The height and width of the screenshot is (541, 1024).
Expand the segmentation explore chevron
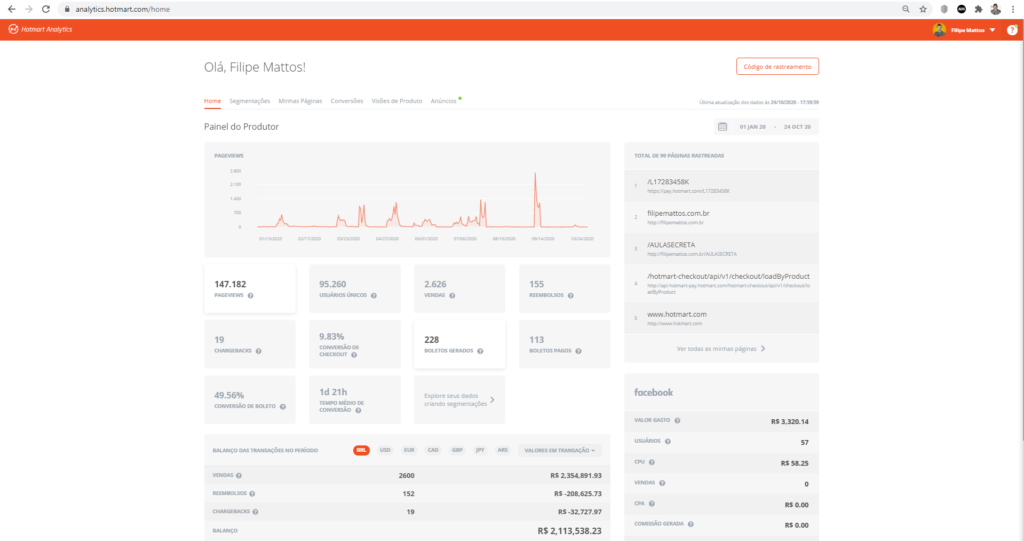pos(492,400)
